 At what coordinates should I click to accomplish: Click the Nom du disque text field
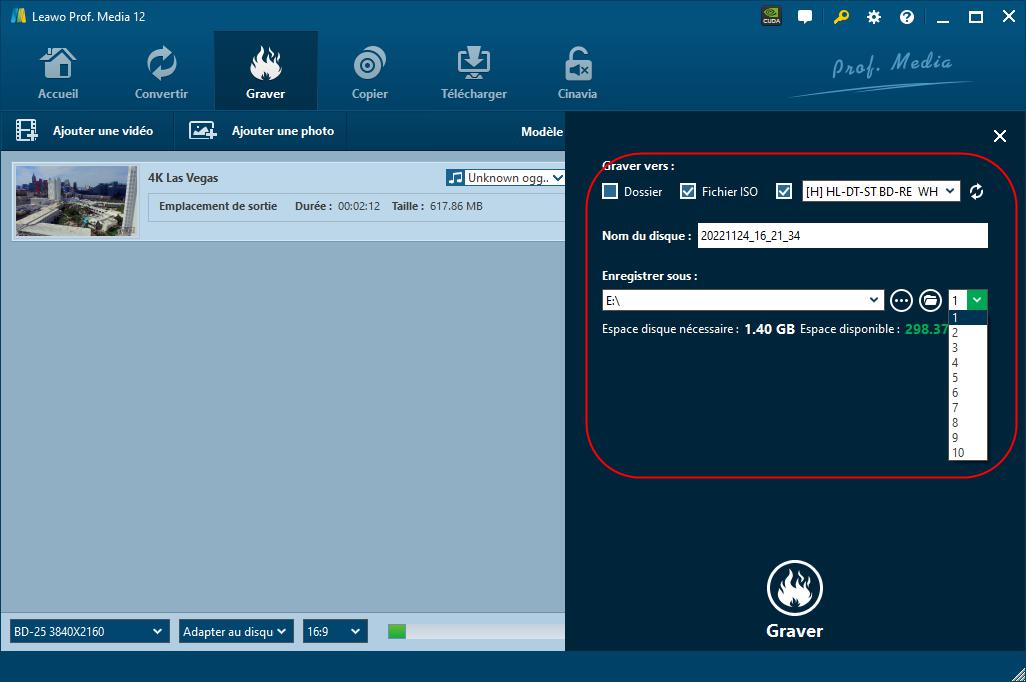[x=842, y=236]
